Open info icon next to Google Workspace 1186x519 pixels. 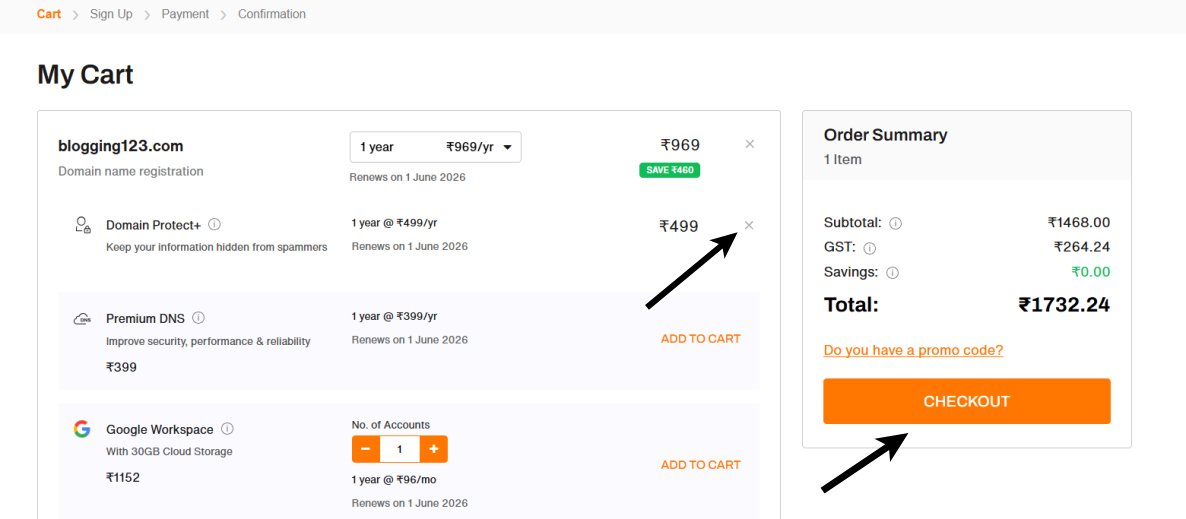click(x=227, y=429)
